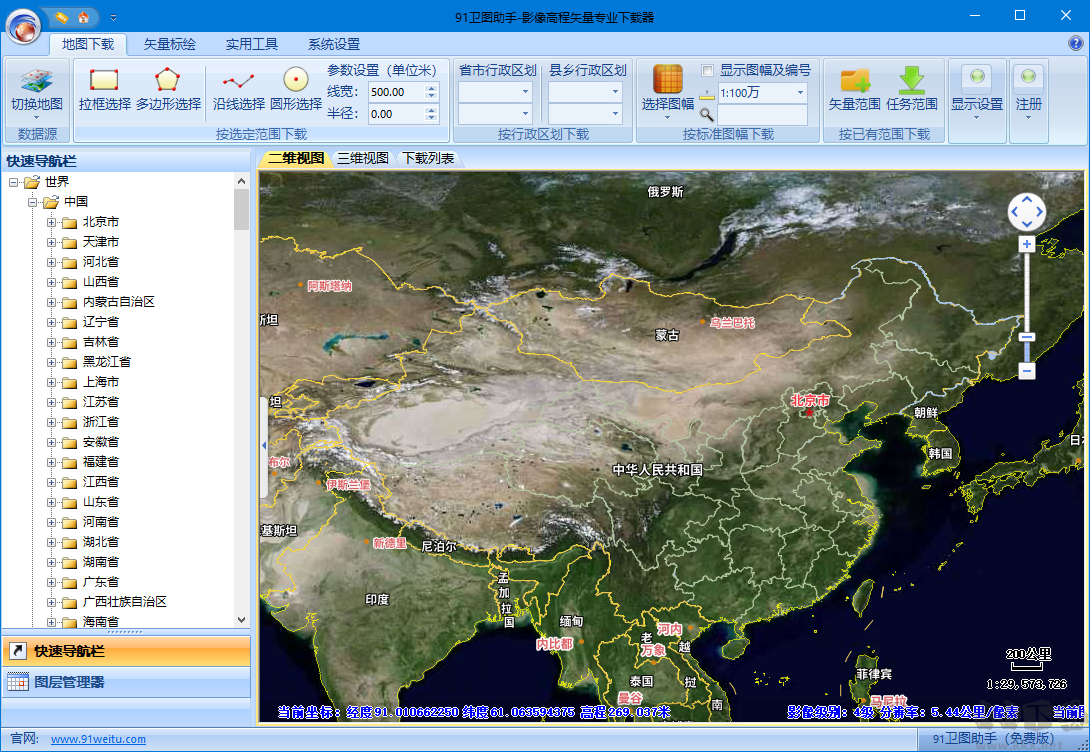The width and height of the screenshot is (1090, 752).
Task: Enable the 显示图幅及编号 checkbox
Action: pos(708,70)
